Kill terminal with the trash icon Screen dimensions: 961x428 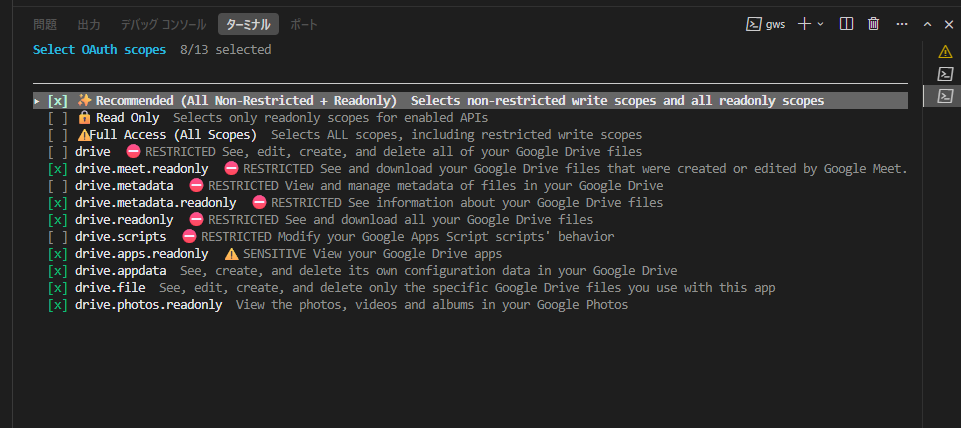873,24
